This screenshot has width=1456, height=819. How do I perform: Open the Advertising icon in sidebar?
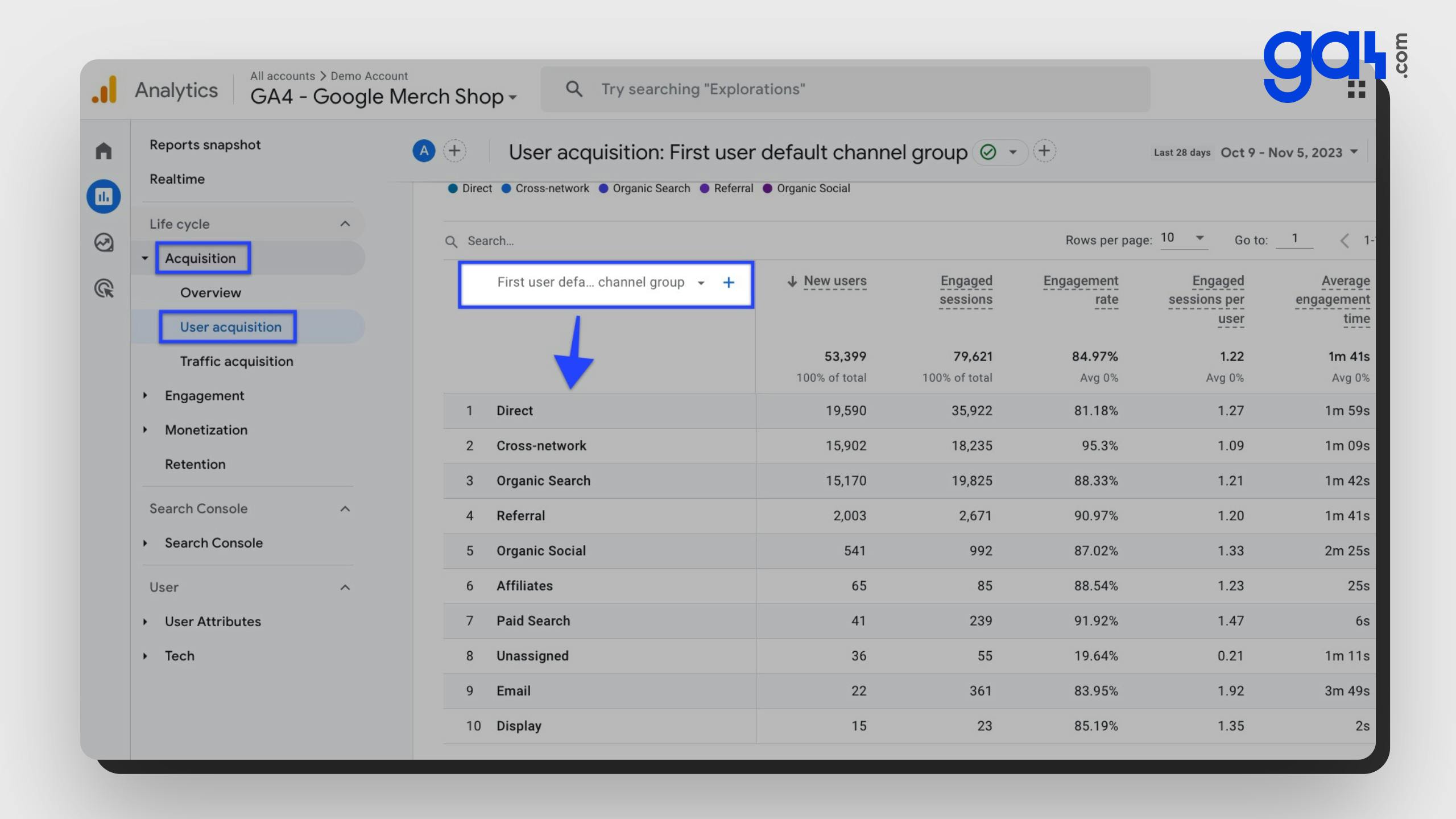[x=104, y=288]
